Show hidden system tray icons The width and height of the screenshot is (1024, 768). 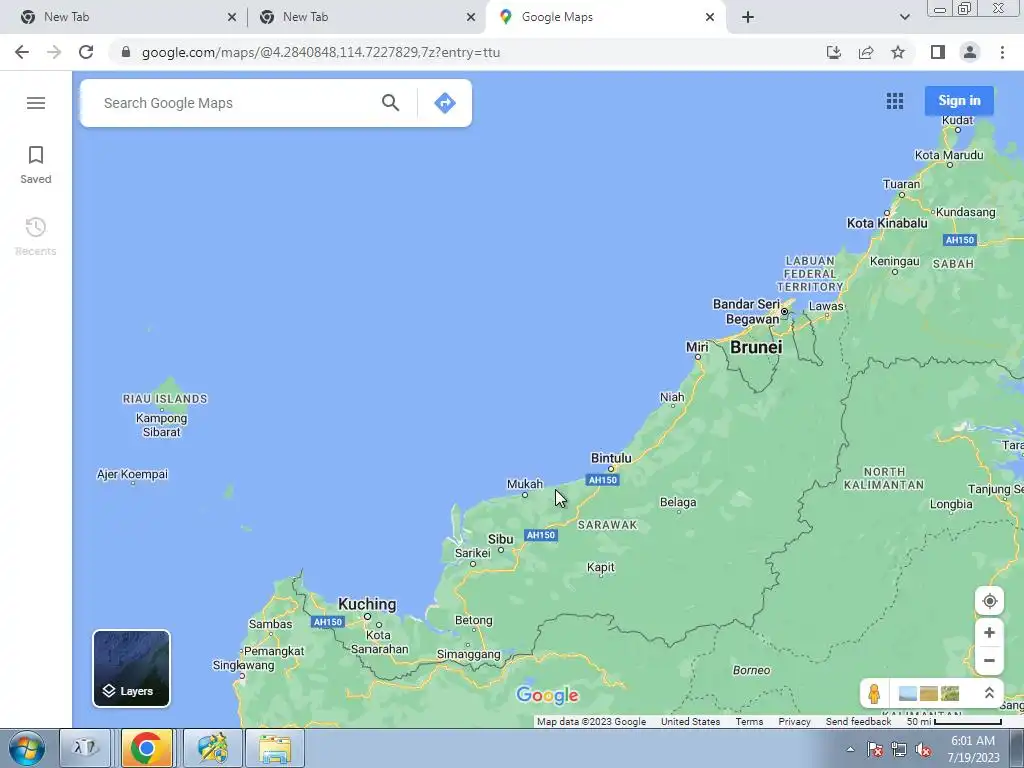point(850,749)
